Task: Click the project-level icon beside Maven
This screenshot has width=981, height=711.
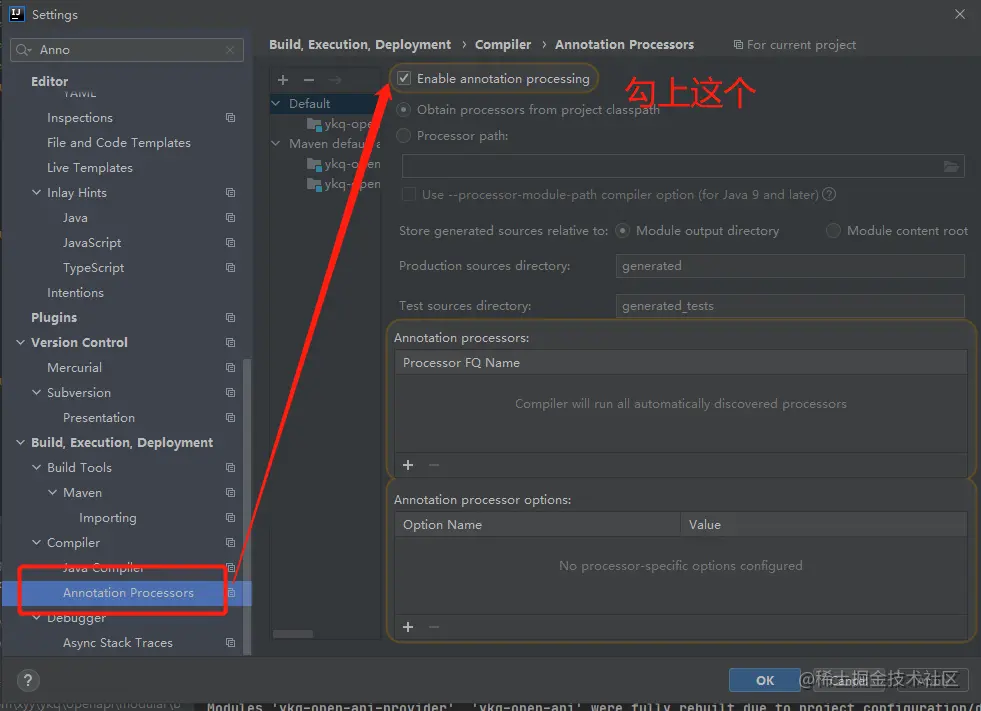Action: point(230,493)
